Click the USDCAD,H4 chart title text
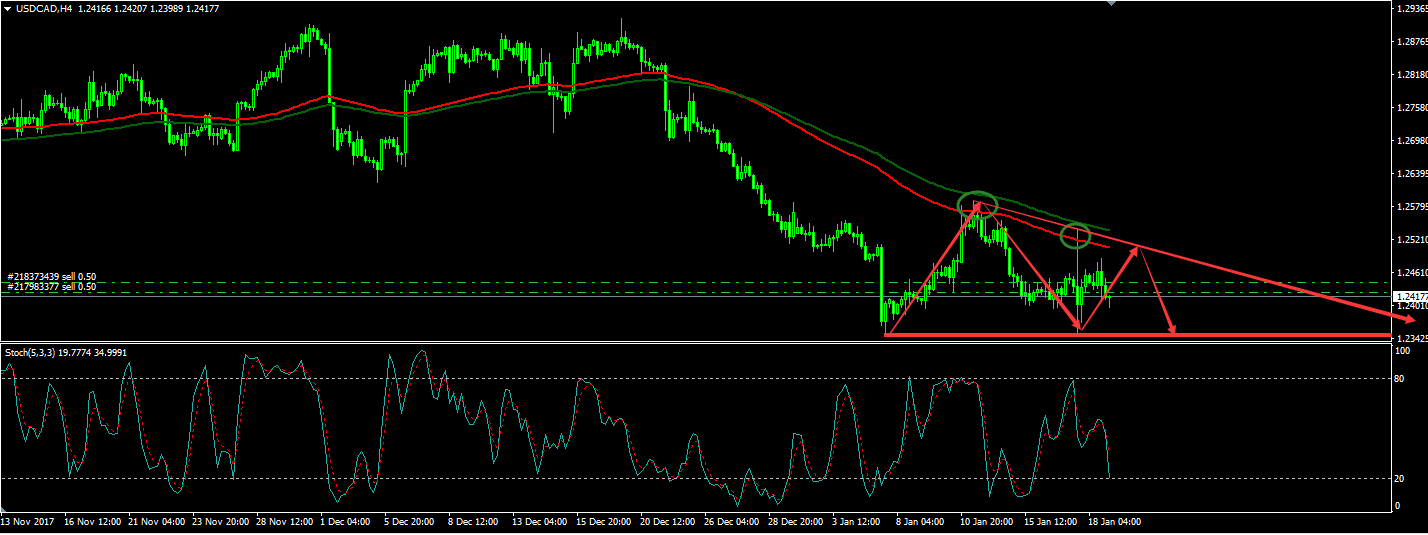This screenshot has width=1428, height=535. (x=45, y=8)
